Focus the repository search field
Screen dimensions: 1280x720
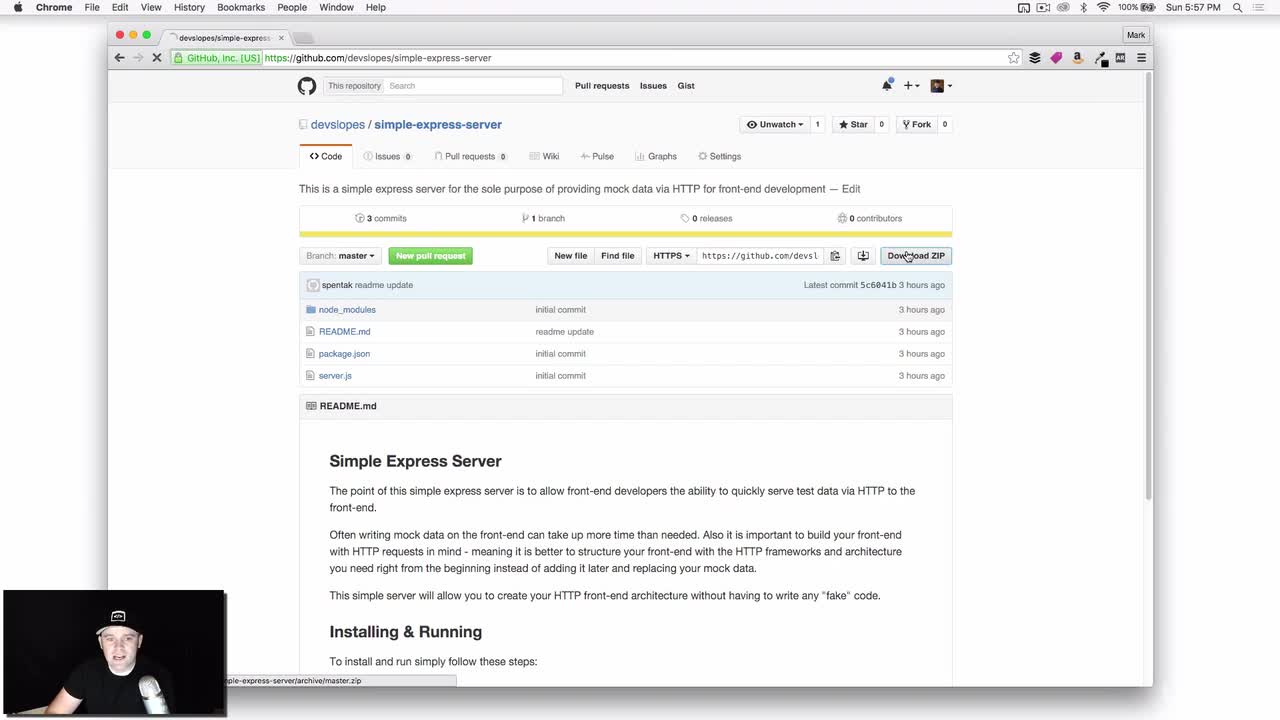coord(473,86)
